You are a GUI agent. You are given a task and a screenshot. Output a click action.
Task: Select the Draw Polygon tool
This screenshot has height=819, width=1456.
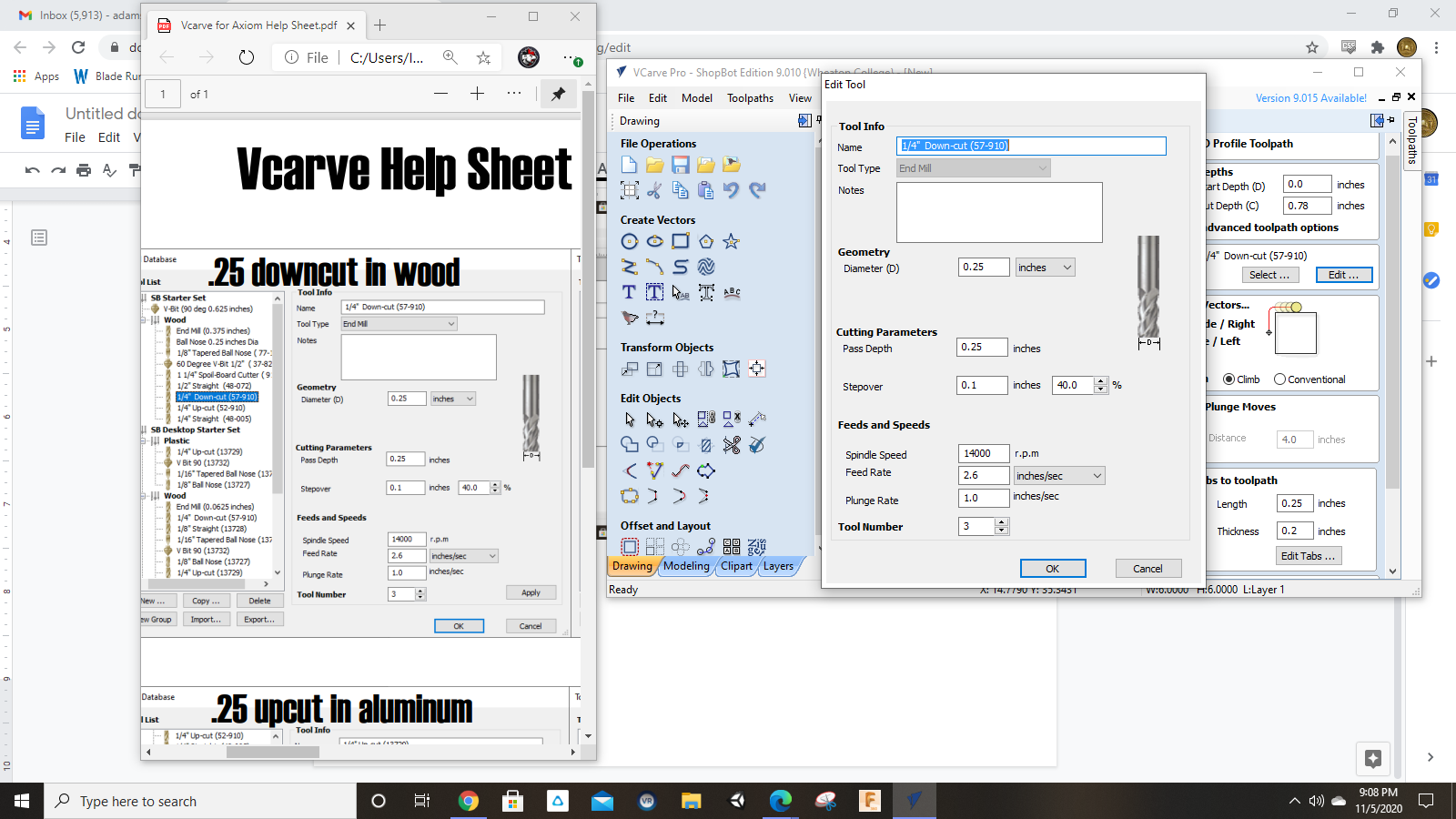(x=705, y=241)
